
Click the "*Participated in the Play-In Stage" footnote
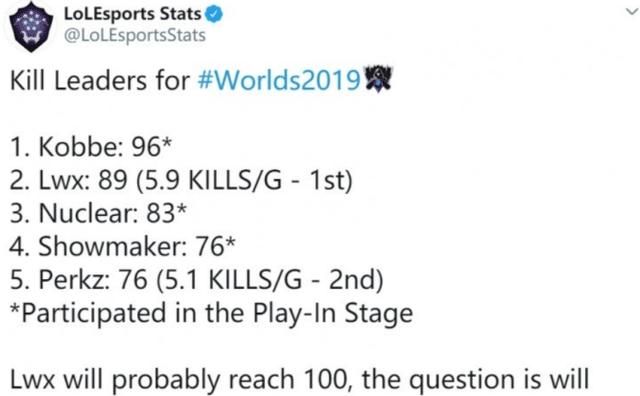[x=211, y=314]
